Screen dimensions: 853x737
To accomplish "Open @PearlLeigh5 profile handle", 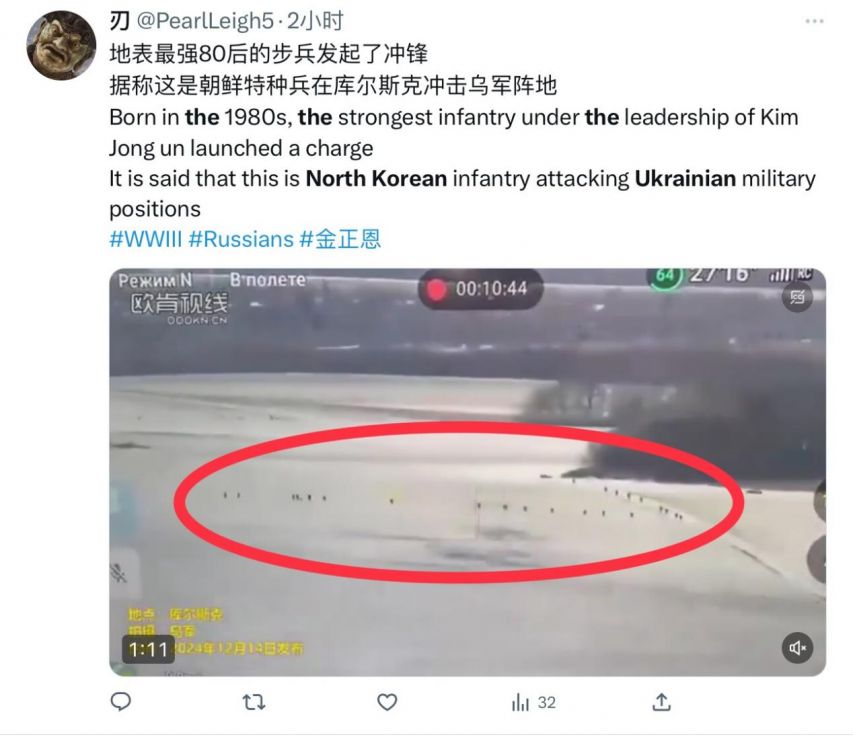I will click(205, 21).
